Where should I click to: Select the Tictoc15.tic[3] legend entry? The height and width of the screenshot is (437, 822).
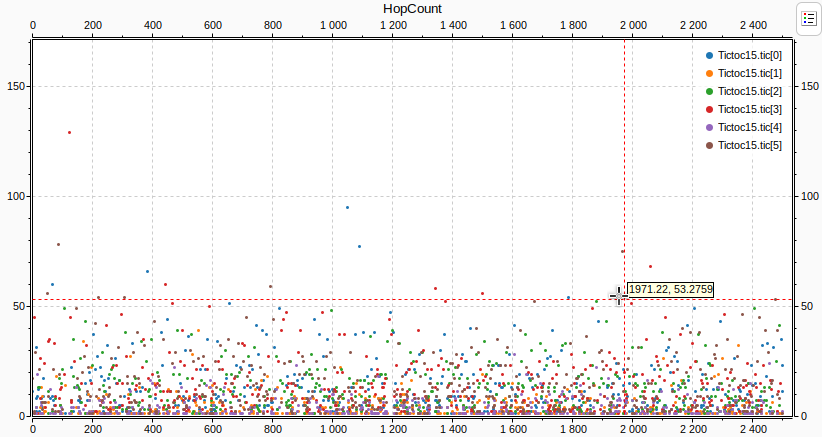(x=744, y=109)
